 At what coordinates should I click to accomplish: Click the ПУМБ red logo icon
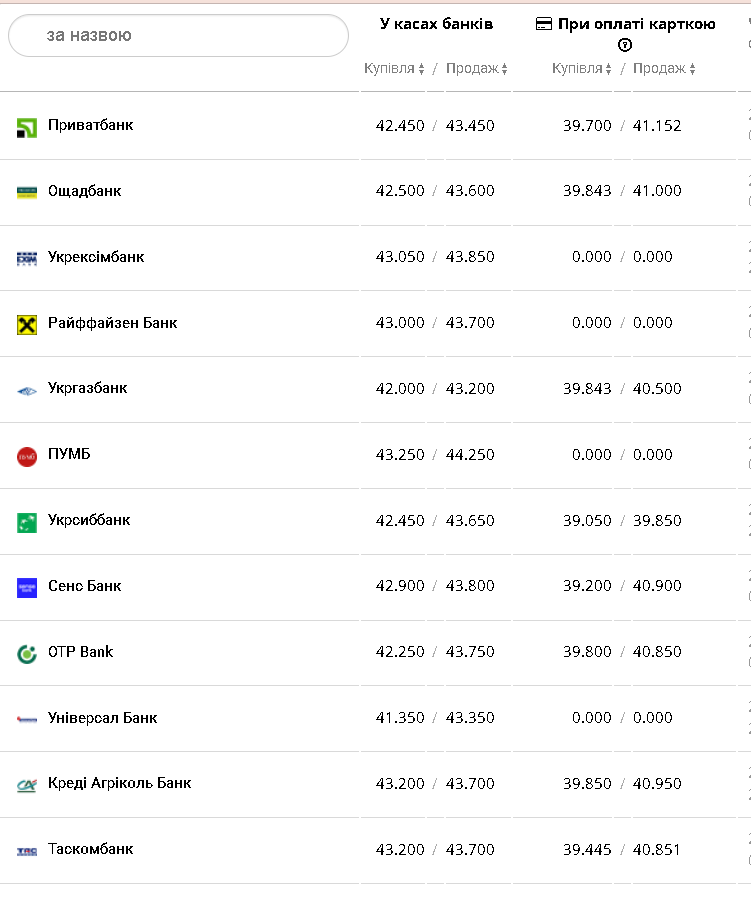point(27,456)
